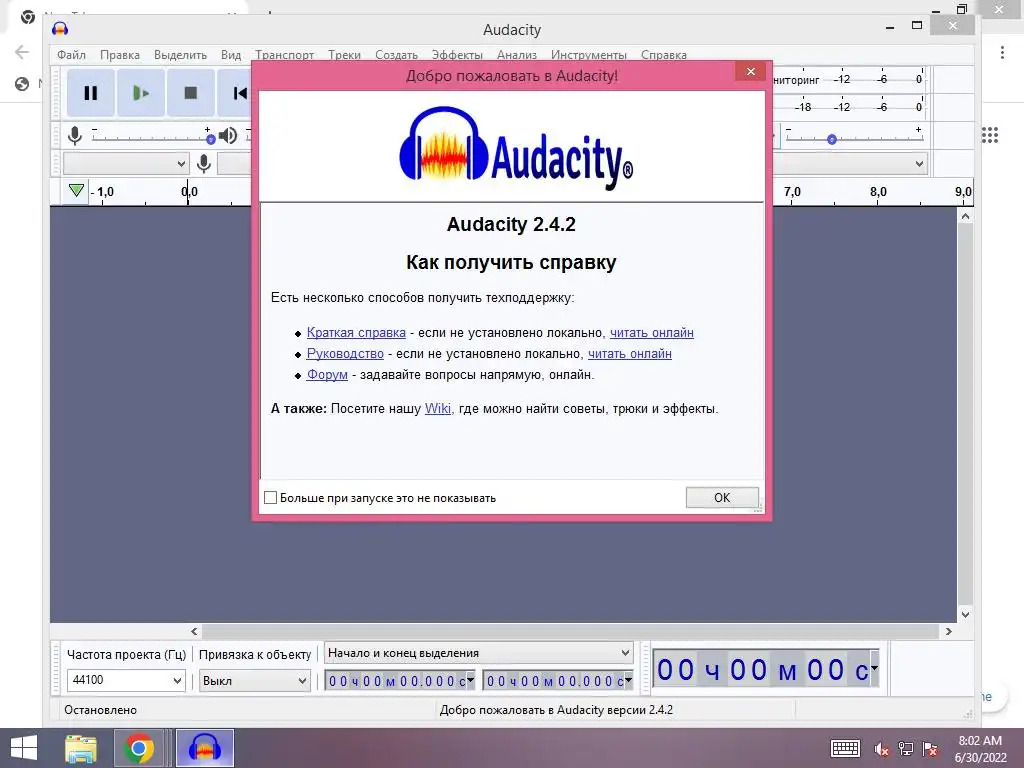1024x768 pixels.
Task: Click the microphone icon in device toolbar
Action: (x=204, y=163)
